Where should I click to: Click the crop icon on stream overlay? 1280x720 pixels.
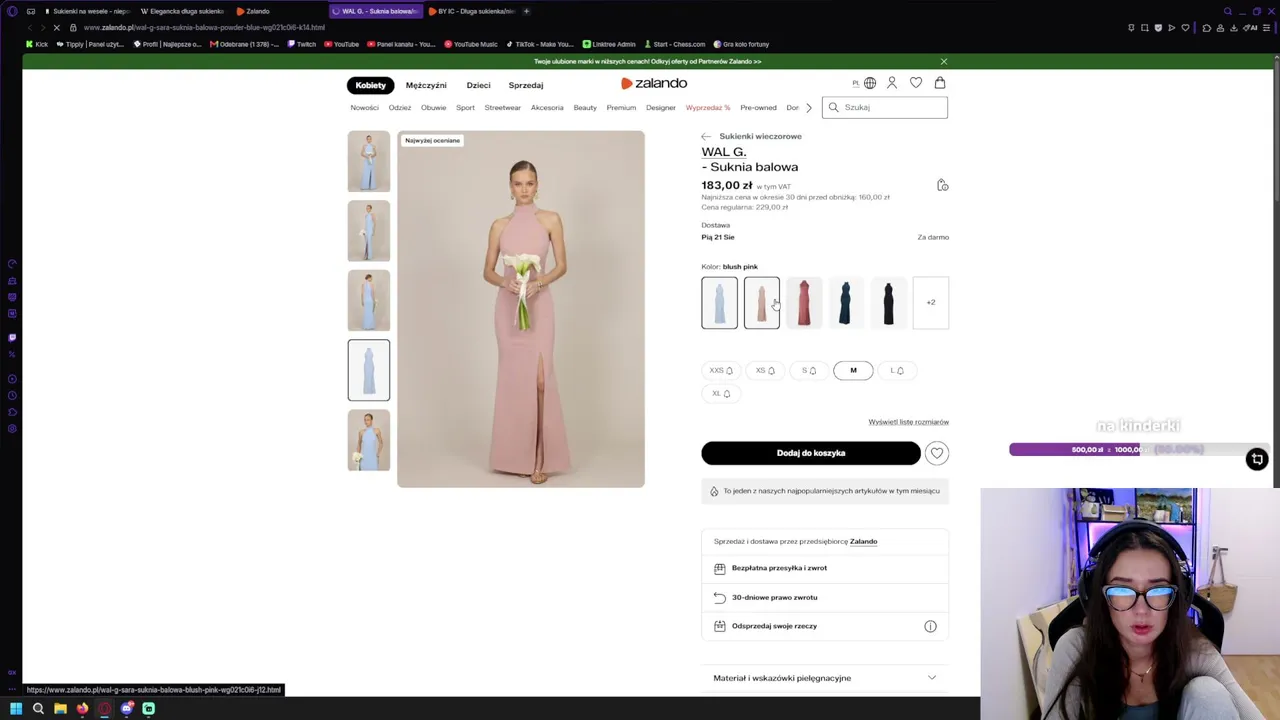(x=1257, y=459)
